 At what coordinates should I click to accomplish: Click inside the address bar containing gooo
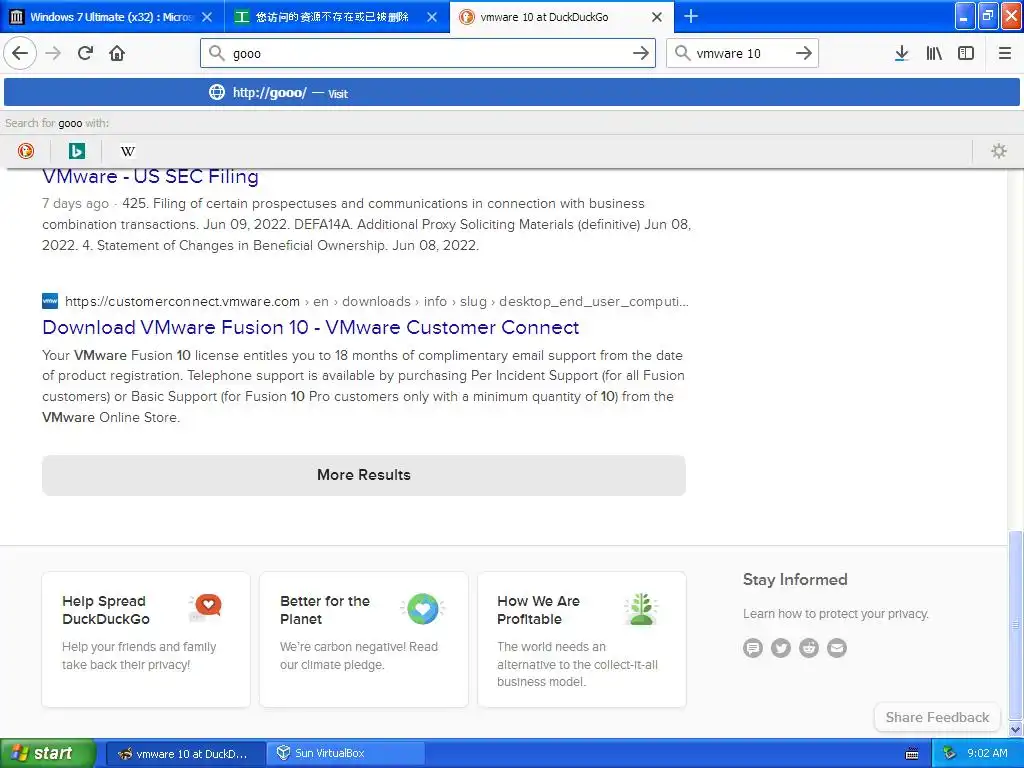click(x=428, y=53)
